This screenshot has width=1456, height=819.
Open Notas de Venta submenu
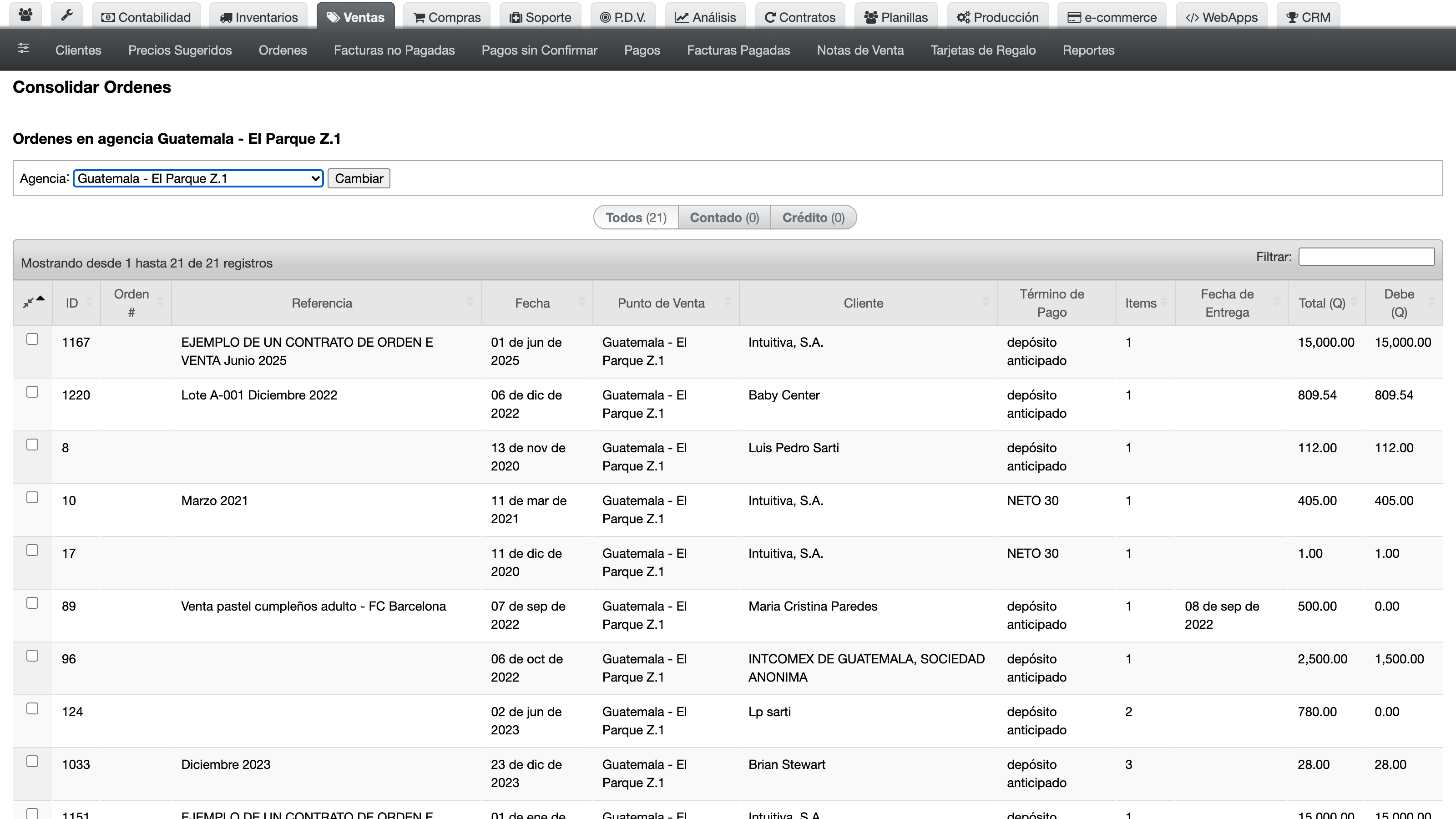(860, 51)
